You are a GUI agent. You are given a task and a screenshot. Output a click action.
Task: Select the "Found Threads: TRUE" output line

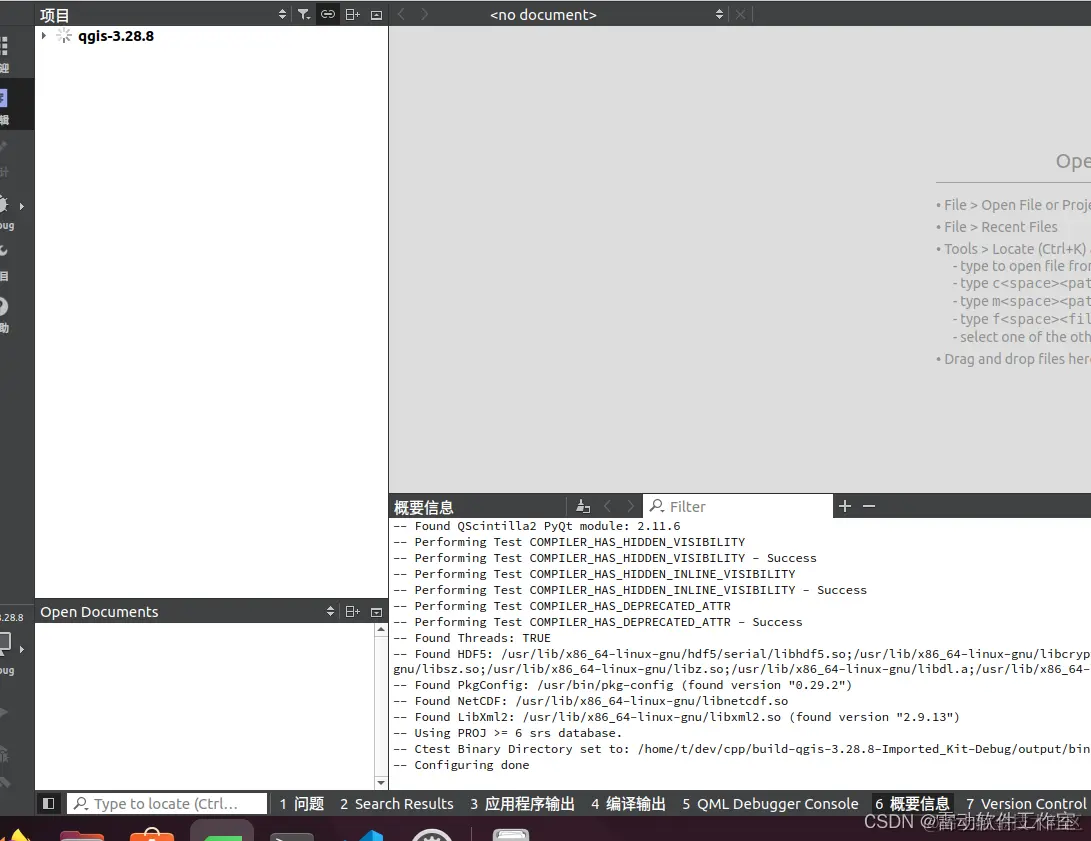point(472,638)
